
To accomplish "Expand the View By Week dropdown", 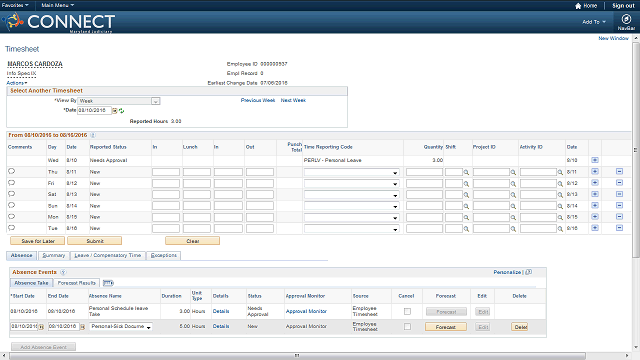I will (x=156, y=101).
